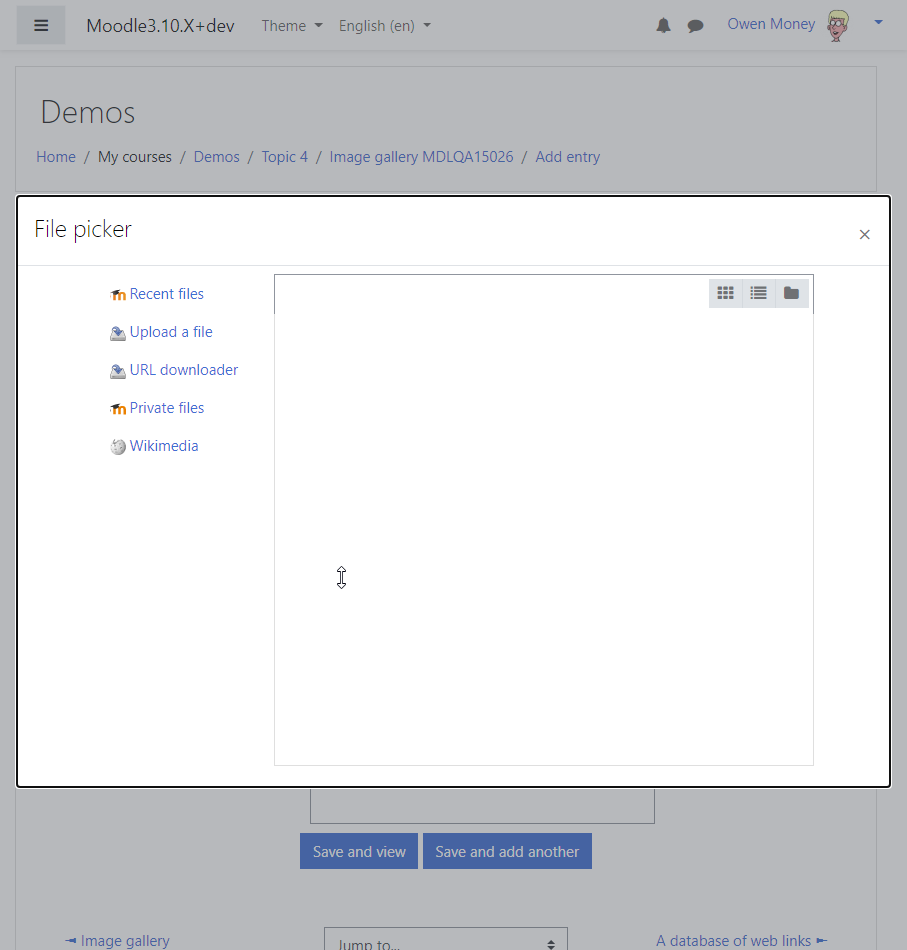Viewport: 907px width, 950px height.
Task: Click the URL downloader icon
Action: point(118,371)
